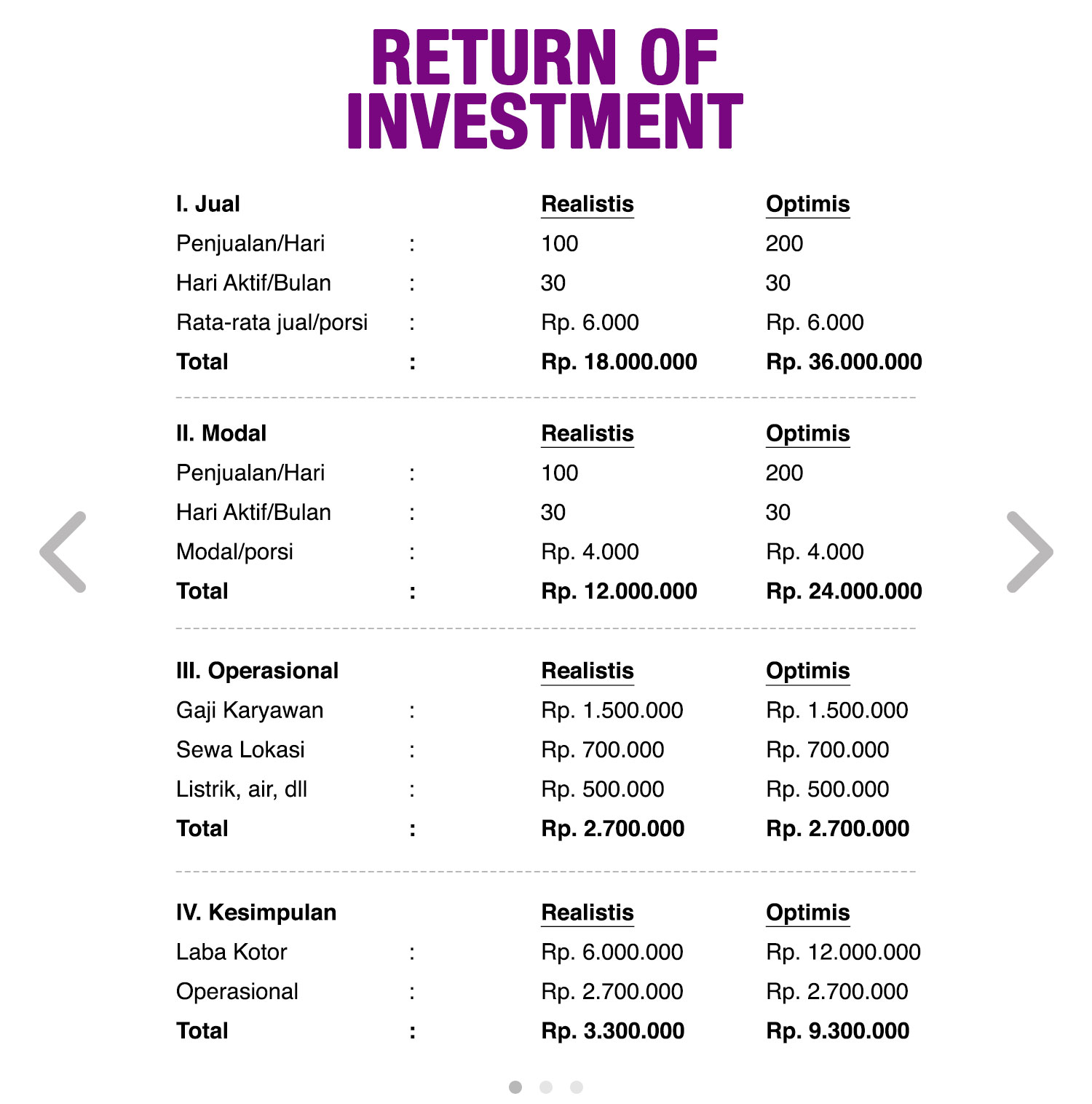Click the Laba Kotor row label
Image resolution: width=1092 pixels, height=1104 pixels.
pyautogui.click(x=232, y=952)
